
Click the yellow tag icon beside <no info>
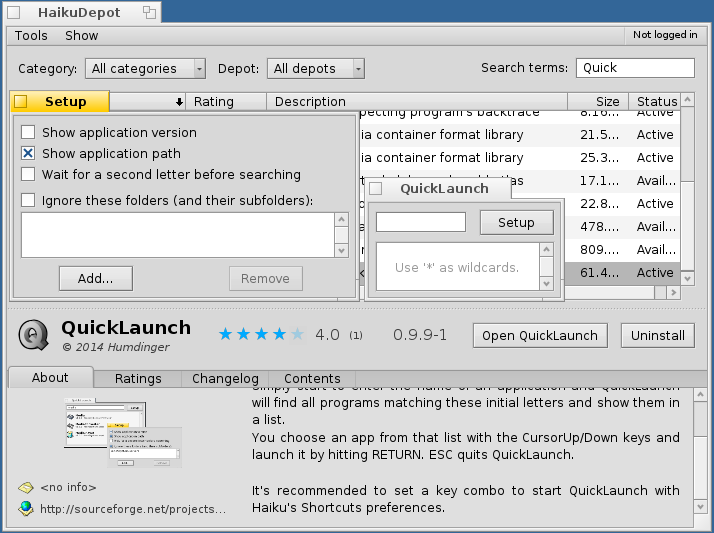[x=26, y=487]
